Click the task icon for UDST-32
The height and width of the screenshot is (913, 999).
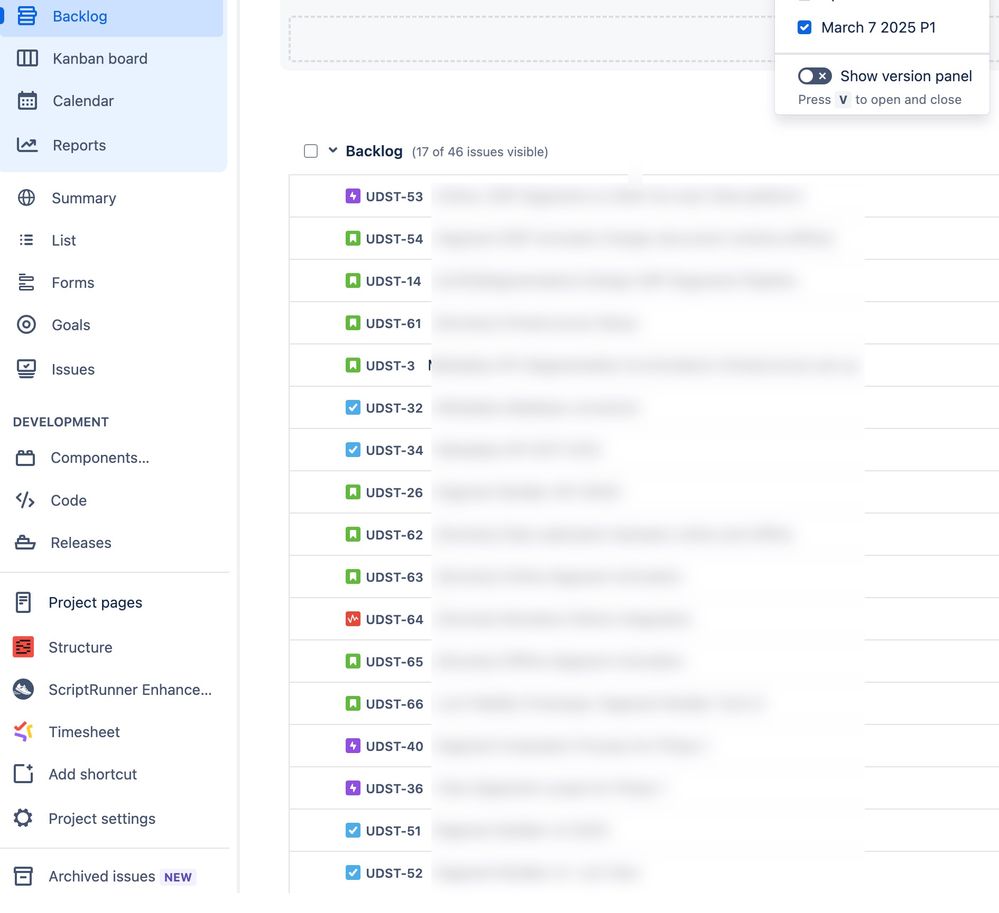[353, 407]
